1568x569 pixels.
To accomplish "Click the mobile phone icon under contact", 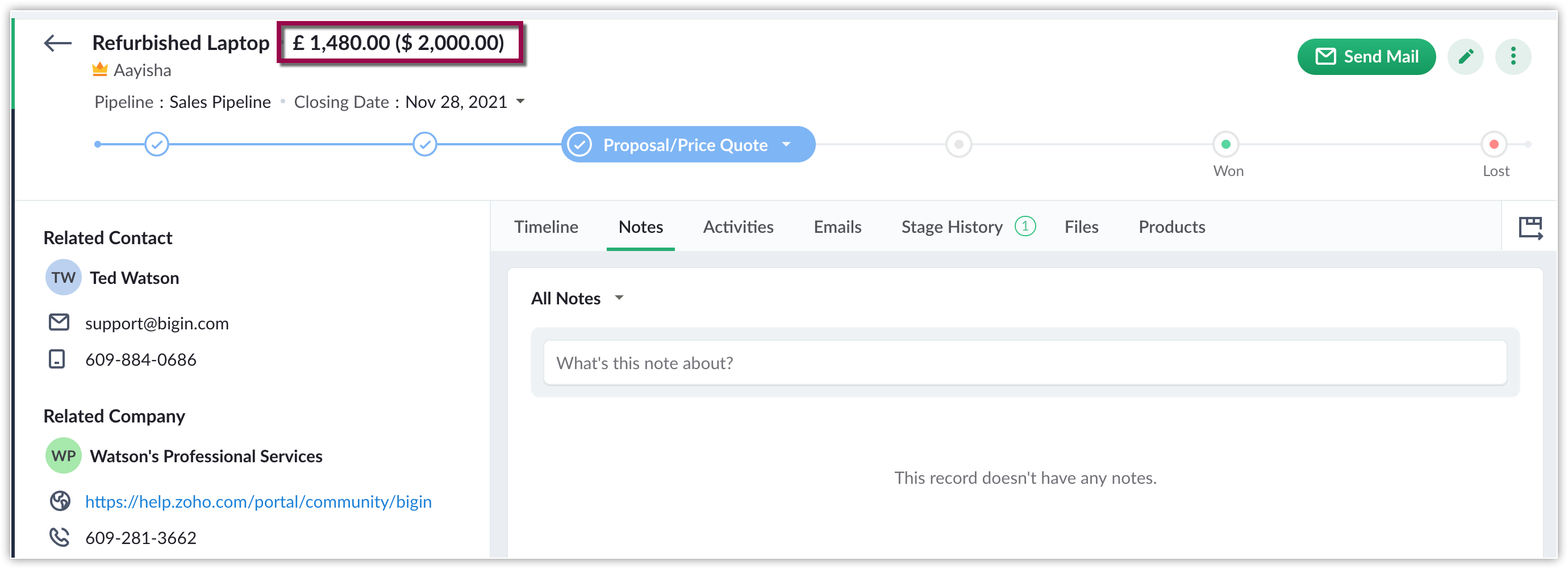I will tap(57, 359).
